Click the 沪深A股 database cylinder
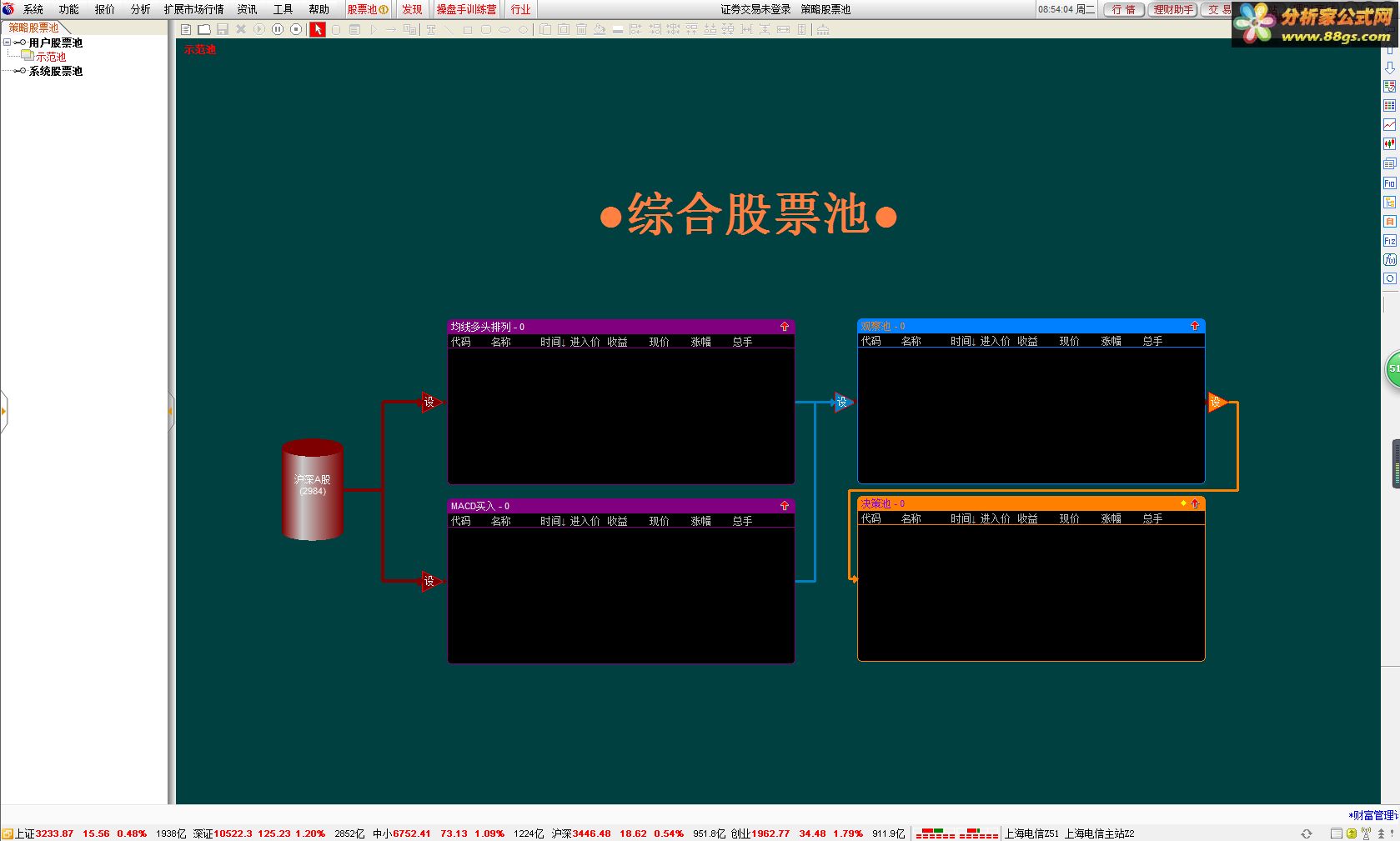Viewport: 1400px width, 841px height. click(313, 489)
